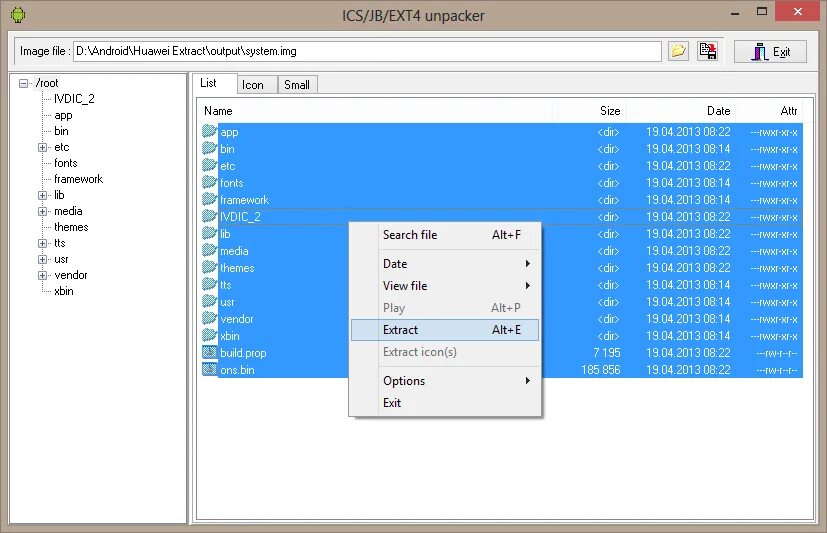Collapse the /root tree node
The height and width of the screenshot is (533, 827).
pyautogui.click(x=23, y=83)
